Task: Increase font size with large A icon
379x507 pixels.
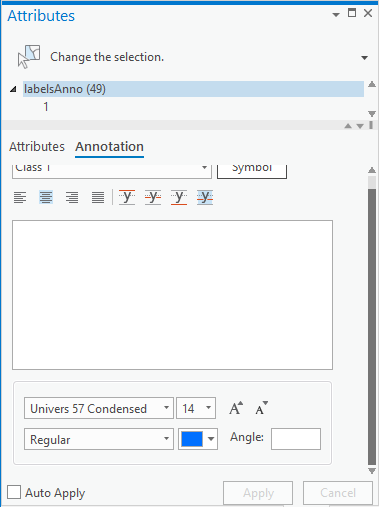Action: [x=236, y=408]
